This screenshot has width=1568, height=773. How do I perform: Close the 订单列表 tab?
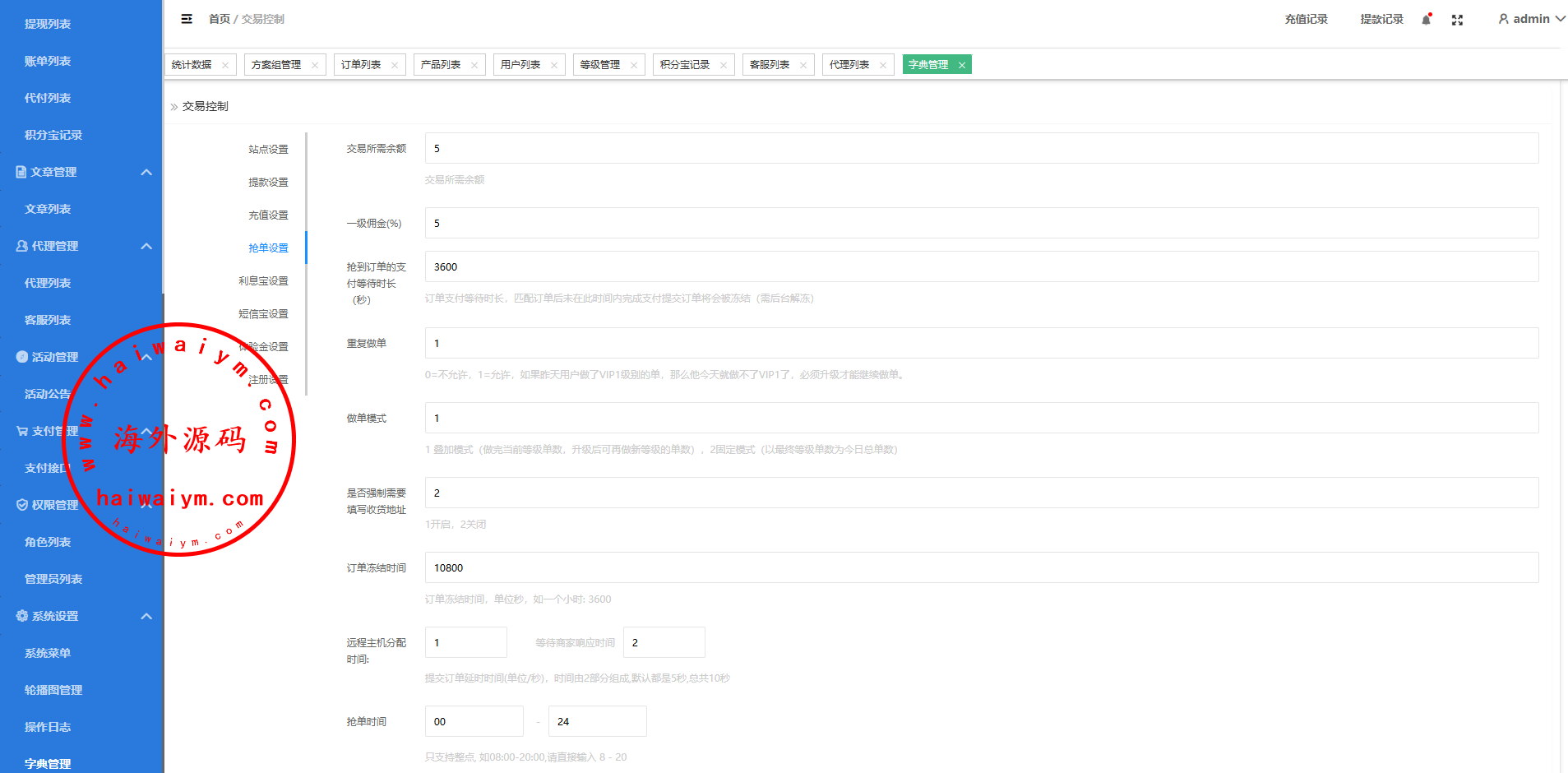(x=395, y=65)
